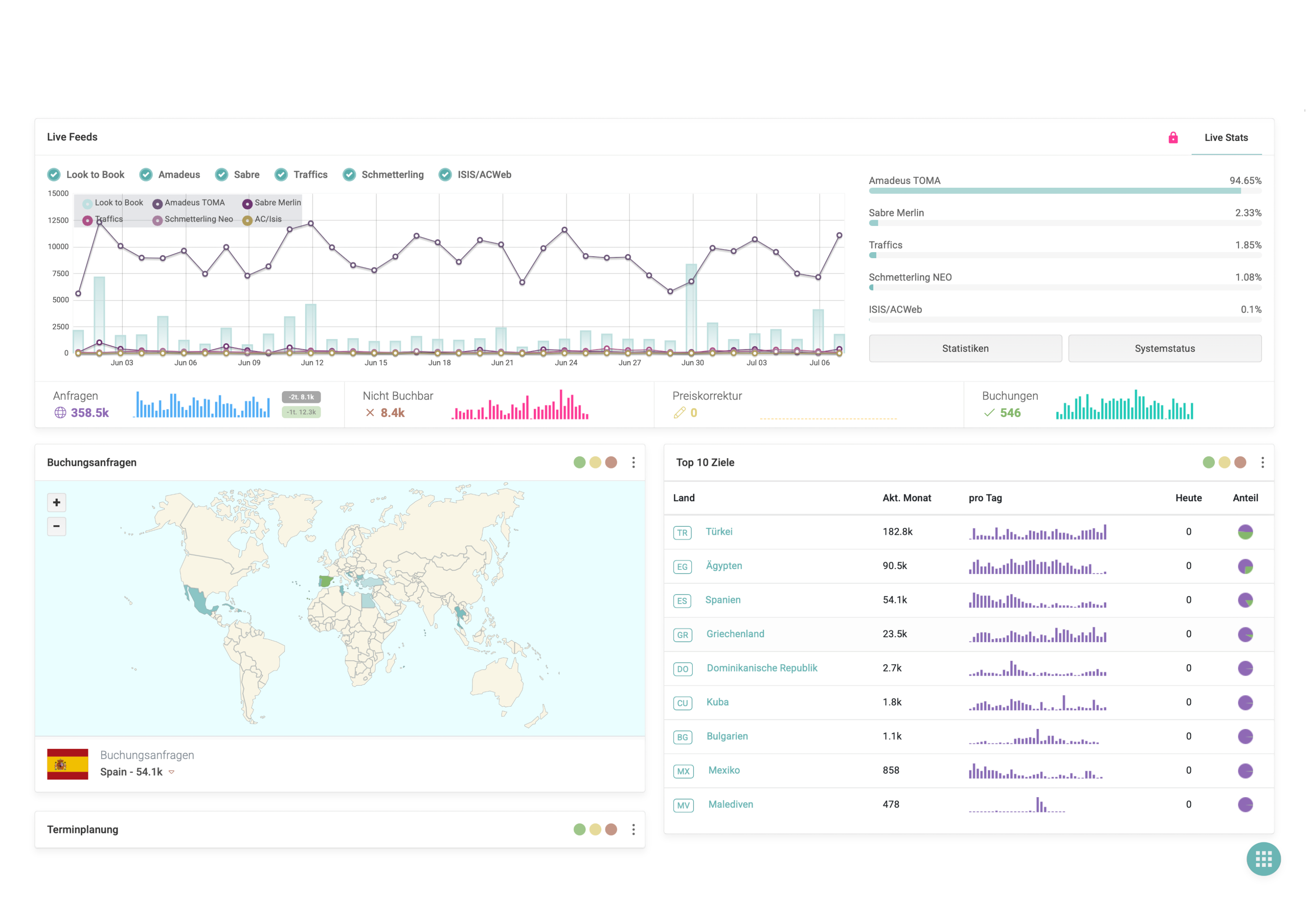Switch to the Live Stats tab
Viewport: 1316px width, 924px height.
[x=1226, y=137]
